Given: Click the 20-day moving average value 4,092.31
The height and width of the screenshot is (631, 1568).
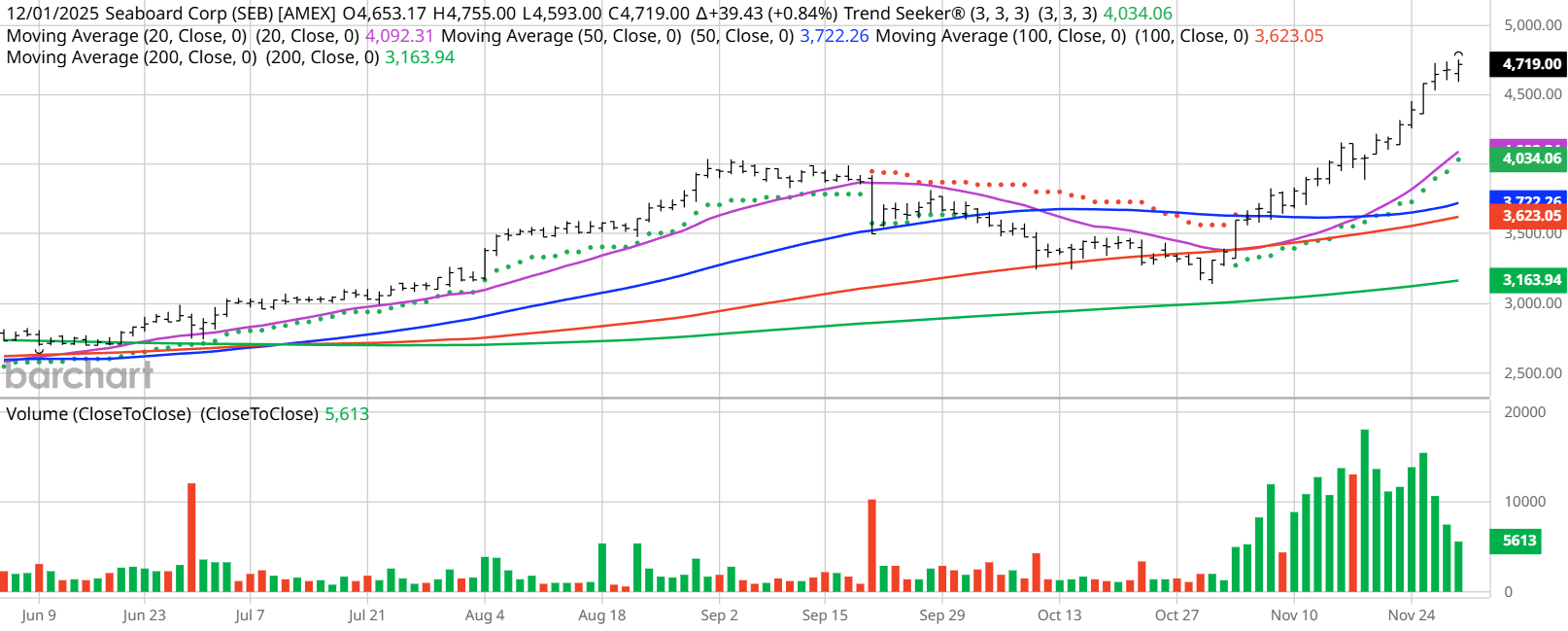Looking at the screenshot, I should pos(399,36).
